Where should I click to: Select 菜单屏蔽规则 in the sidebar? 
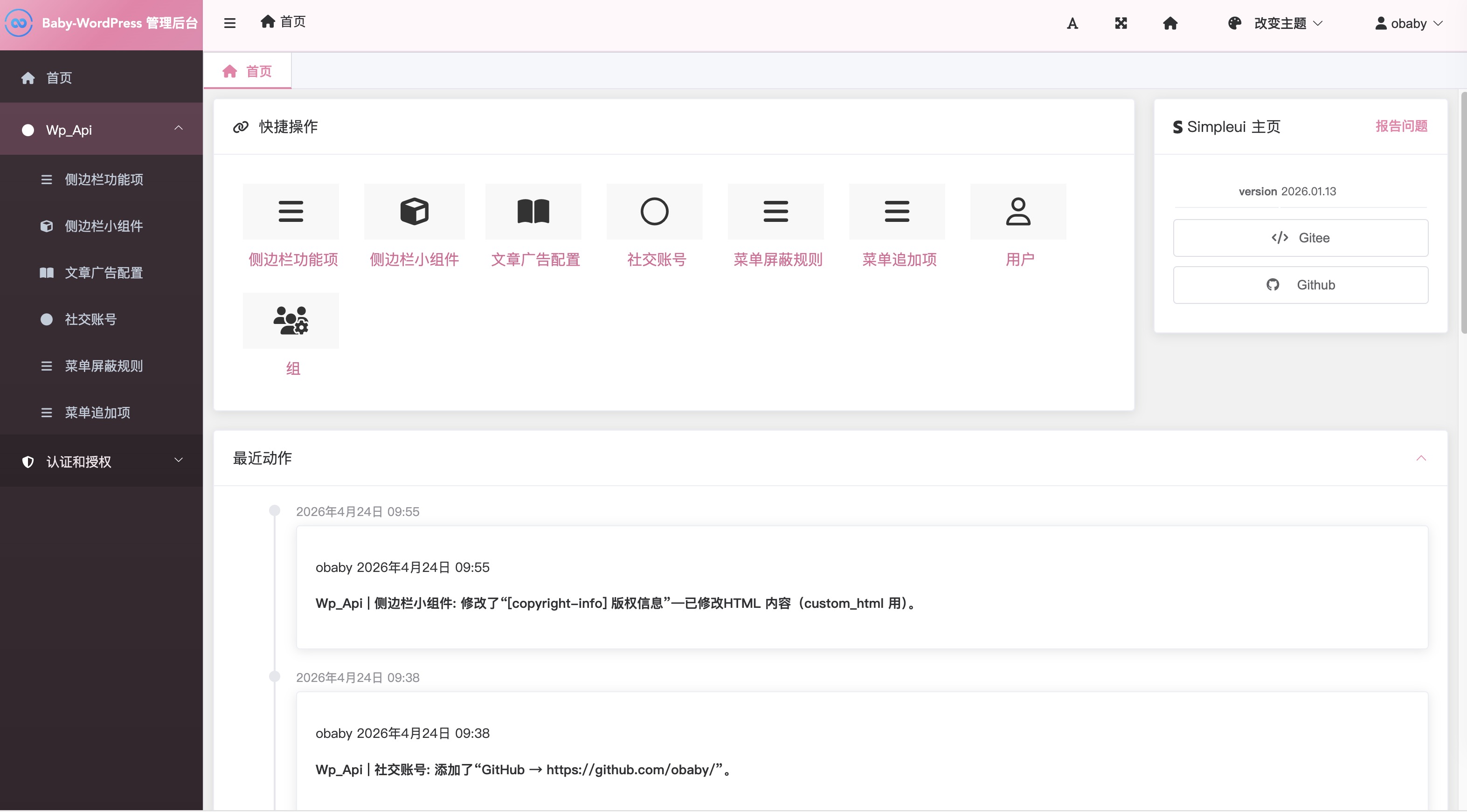[x=103, y=366]
